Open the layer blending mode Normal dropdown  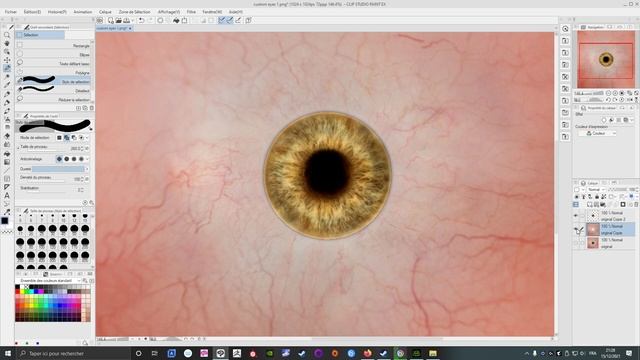click(595, 190)
